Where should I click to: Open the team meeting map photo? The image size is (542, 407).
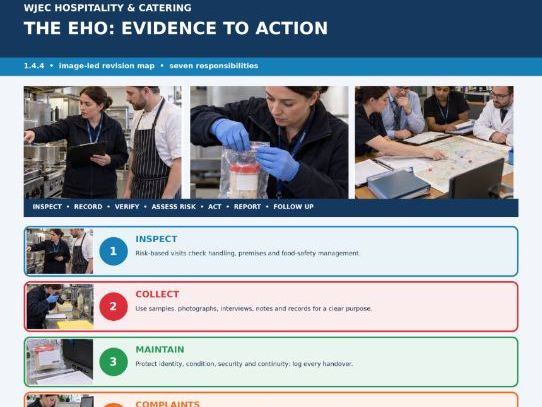click(x=434, y=142)
